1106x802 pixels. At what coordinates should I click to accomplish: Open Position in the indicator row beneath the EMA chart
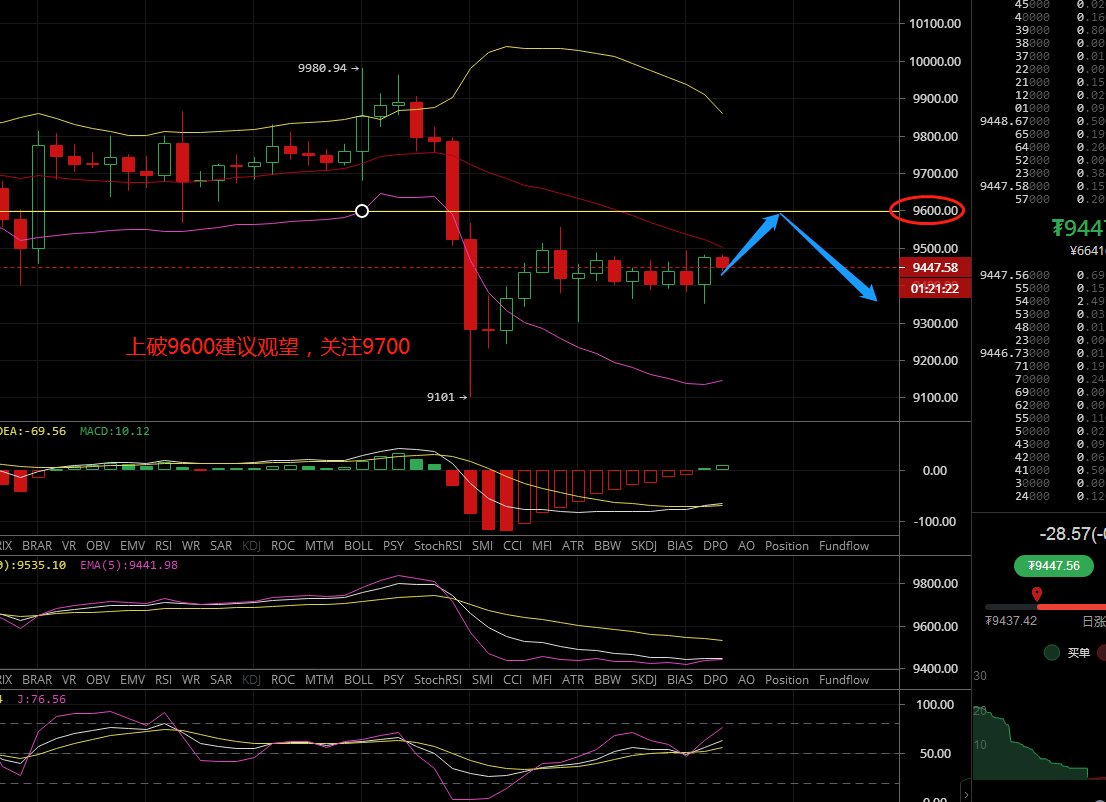tap(786, 680)
